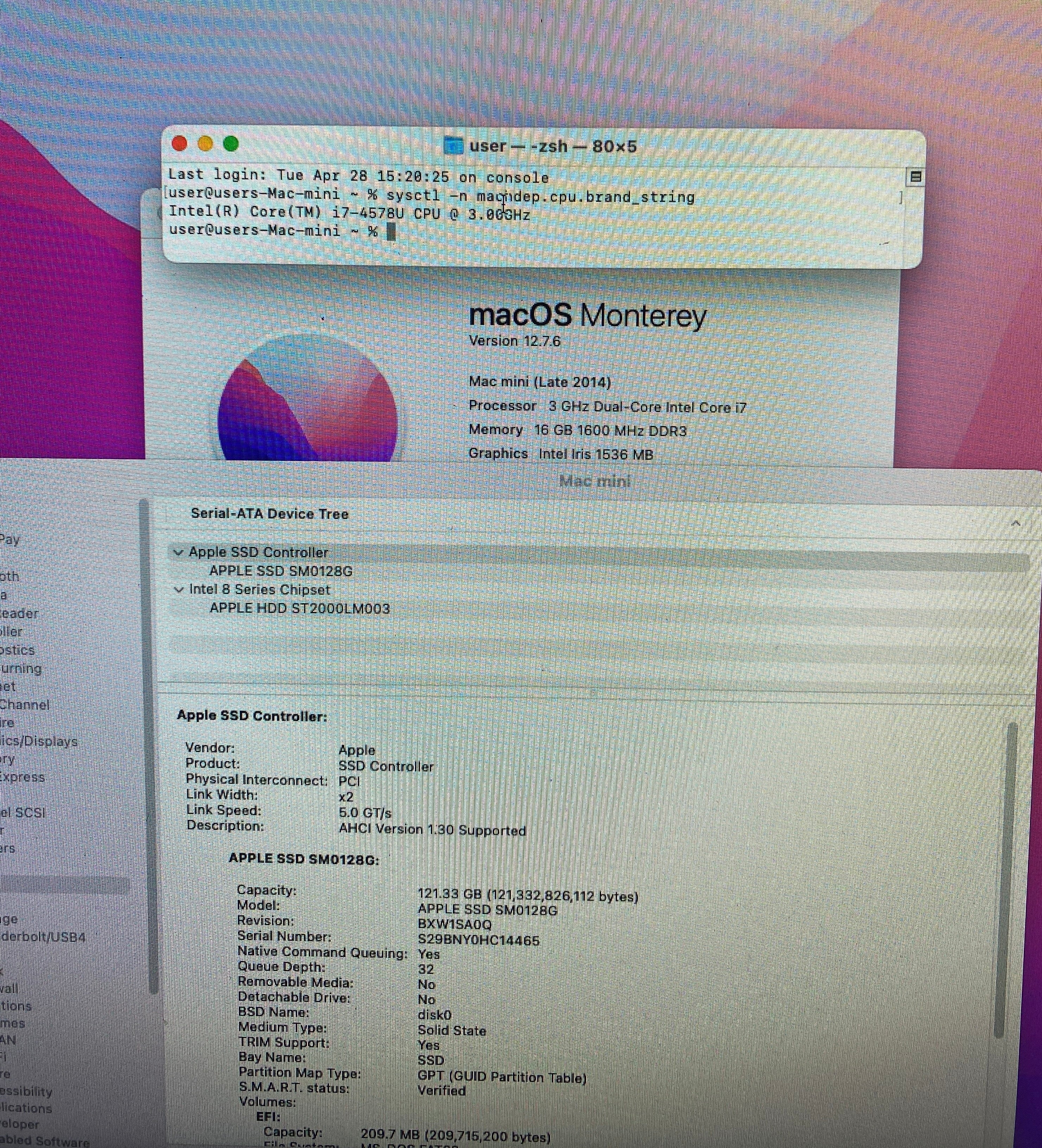This screenshot has height=1148, width=1042.
Task: Click EFI capacity 209.7 MB value
Action: tap(456, 1137)
